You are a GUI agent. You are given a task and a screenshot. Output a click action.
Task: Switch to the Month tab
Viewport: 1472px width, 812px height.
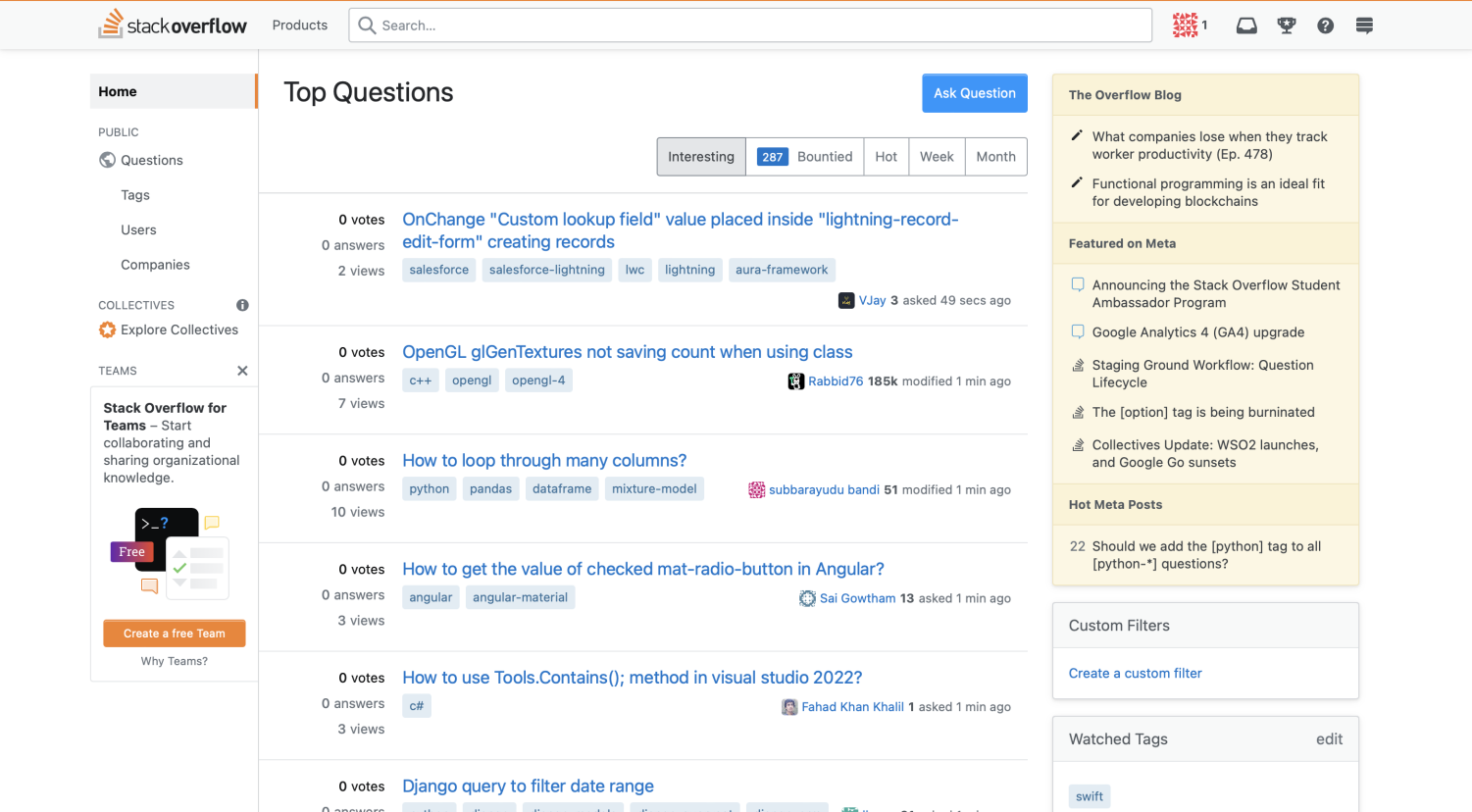click(996, 157)
